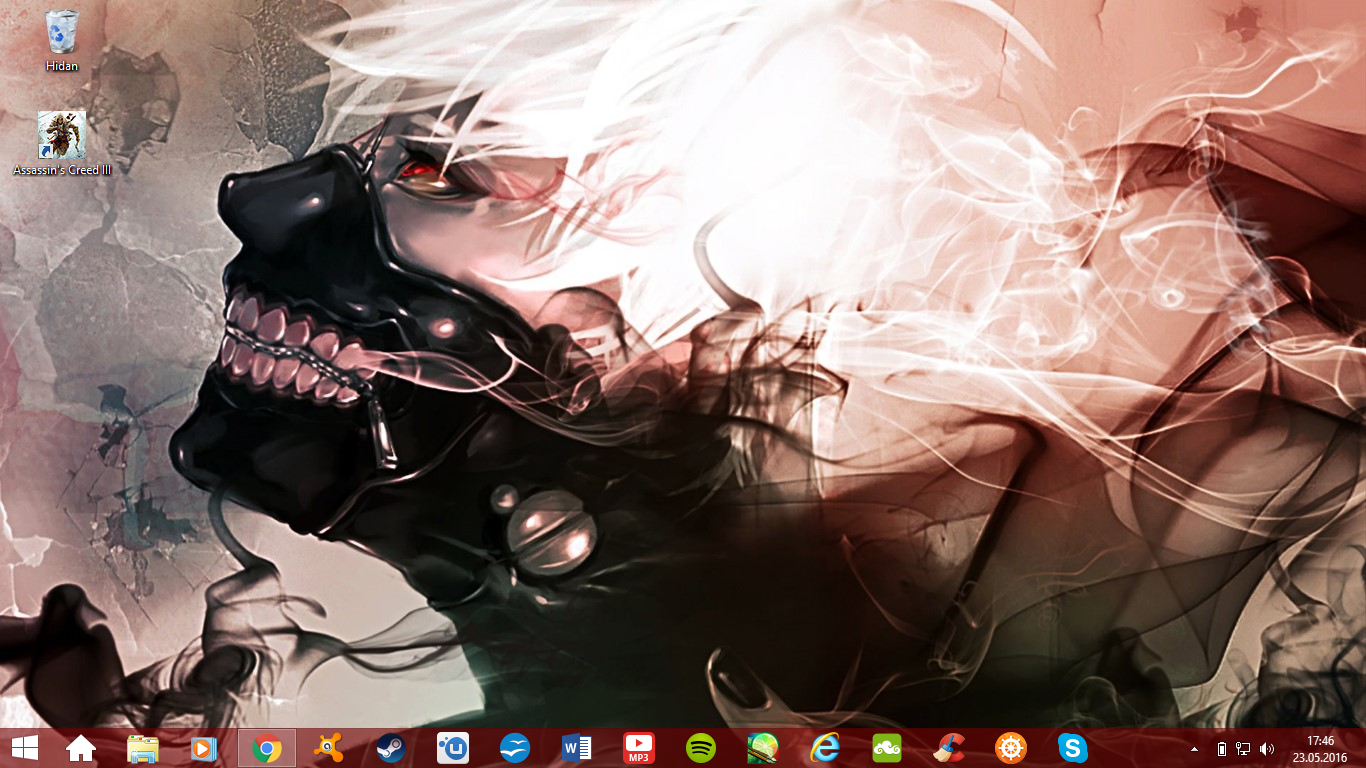Image resolution: width=1366 pixels, height=768 pixels.
Task: Open Spotify from the taskbar
Action: [x=701, y=748]
